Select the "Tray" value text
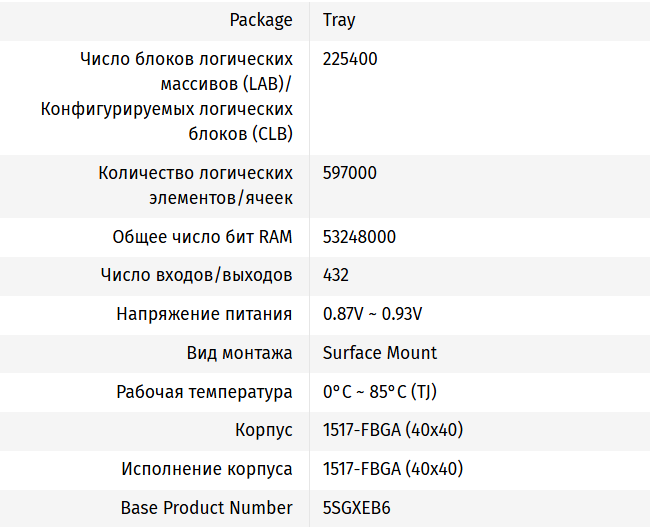The image size is (650, 527). (339, 20)
